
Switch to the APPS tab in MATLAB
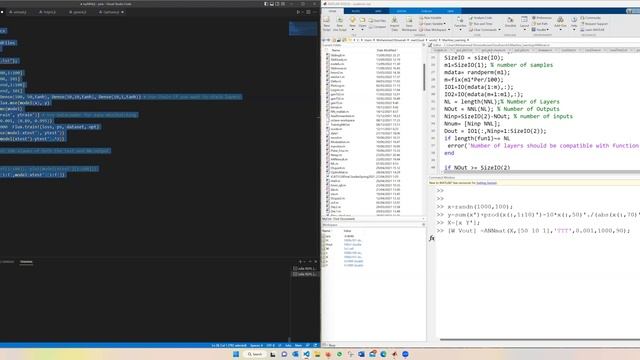(x=378, y=11)
